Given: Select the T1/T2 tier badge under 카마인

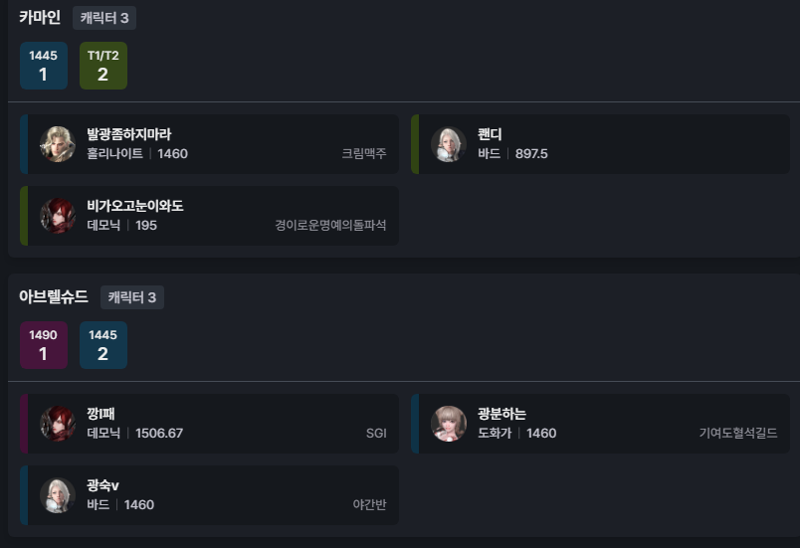Looking at the screenshot, I should coord(103,66).
